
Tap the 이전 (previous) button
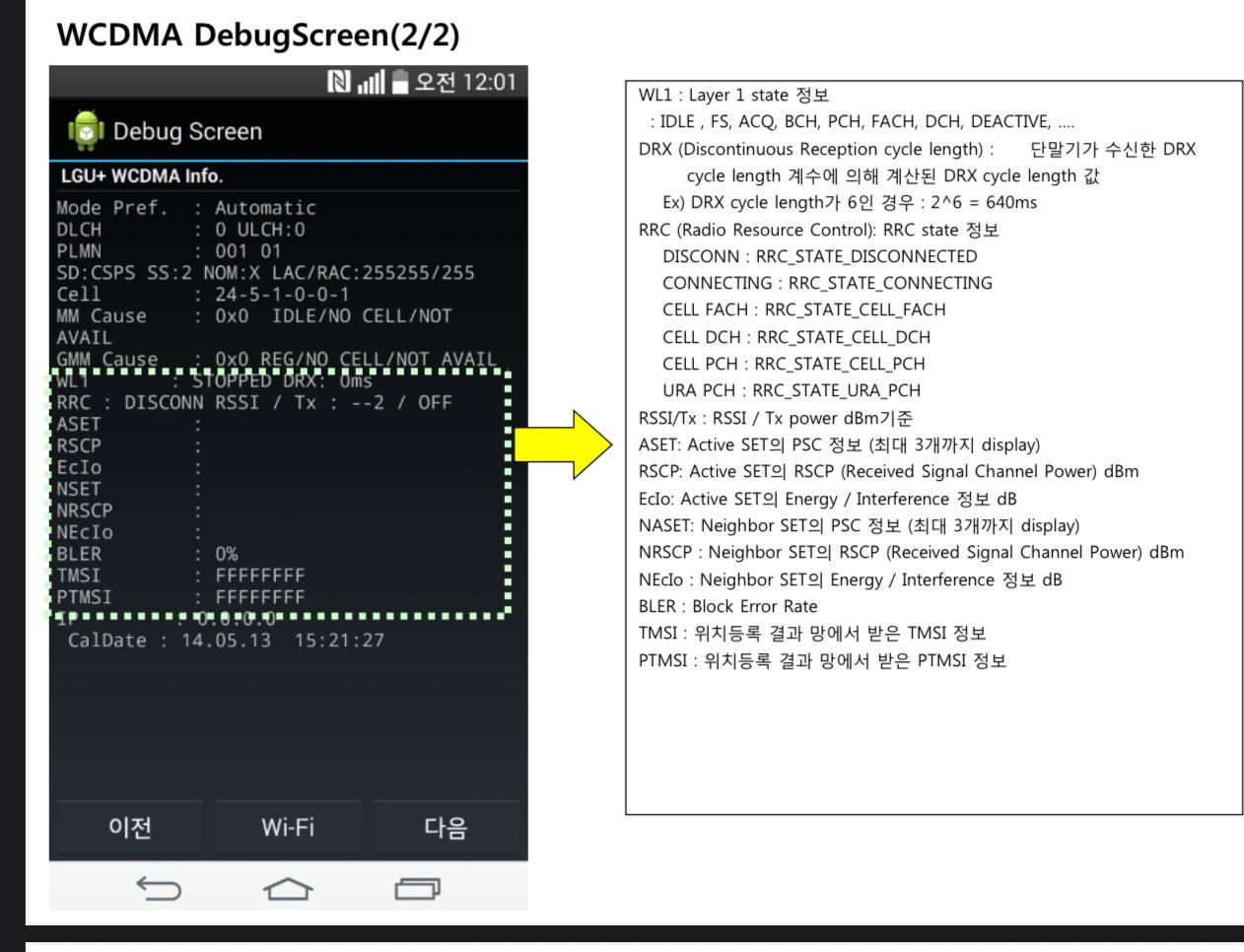[x=130, y=827]
